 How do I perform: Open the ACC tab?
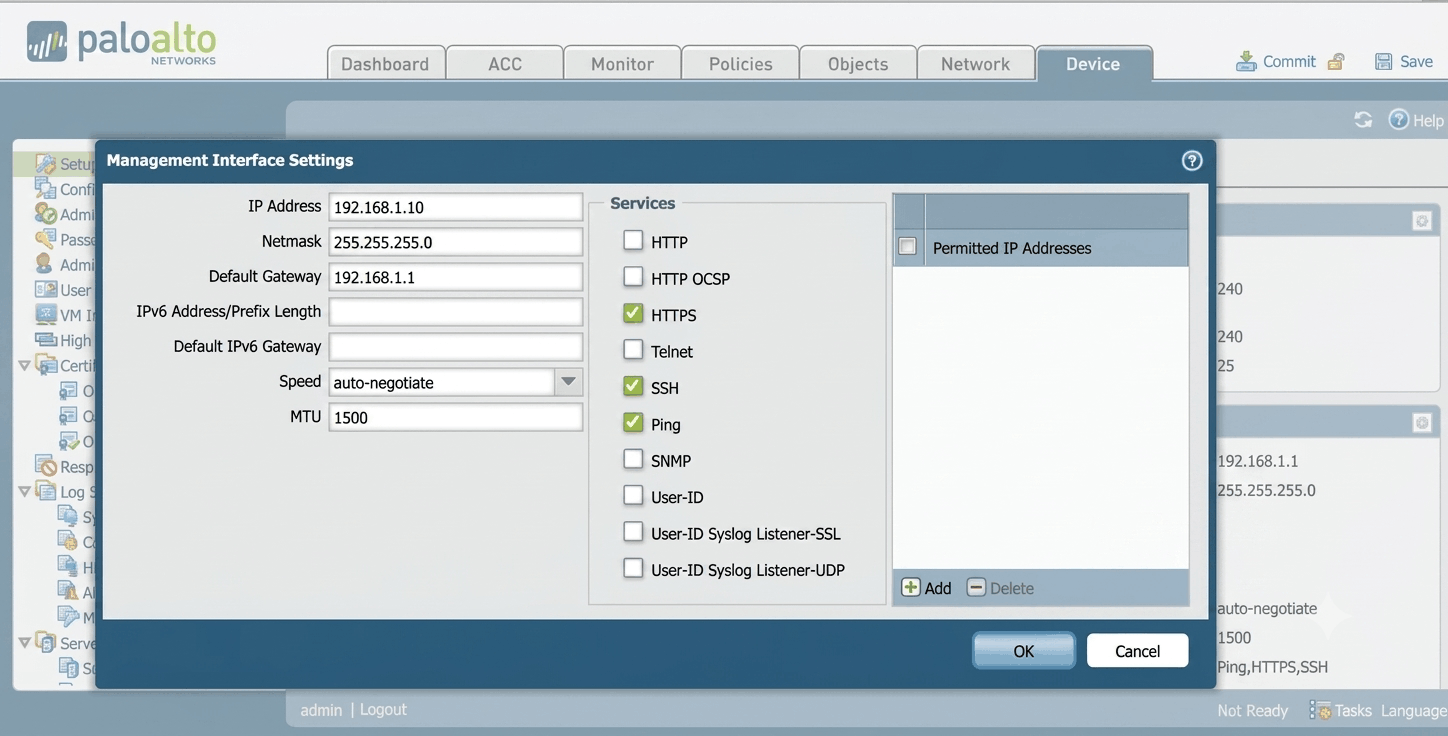504,63
